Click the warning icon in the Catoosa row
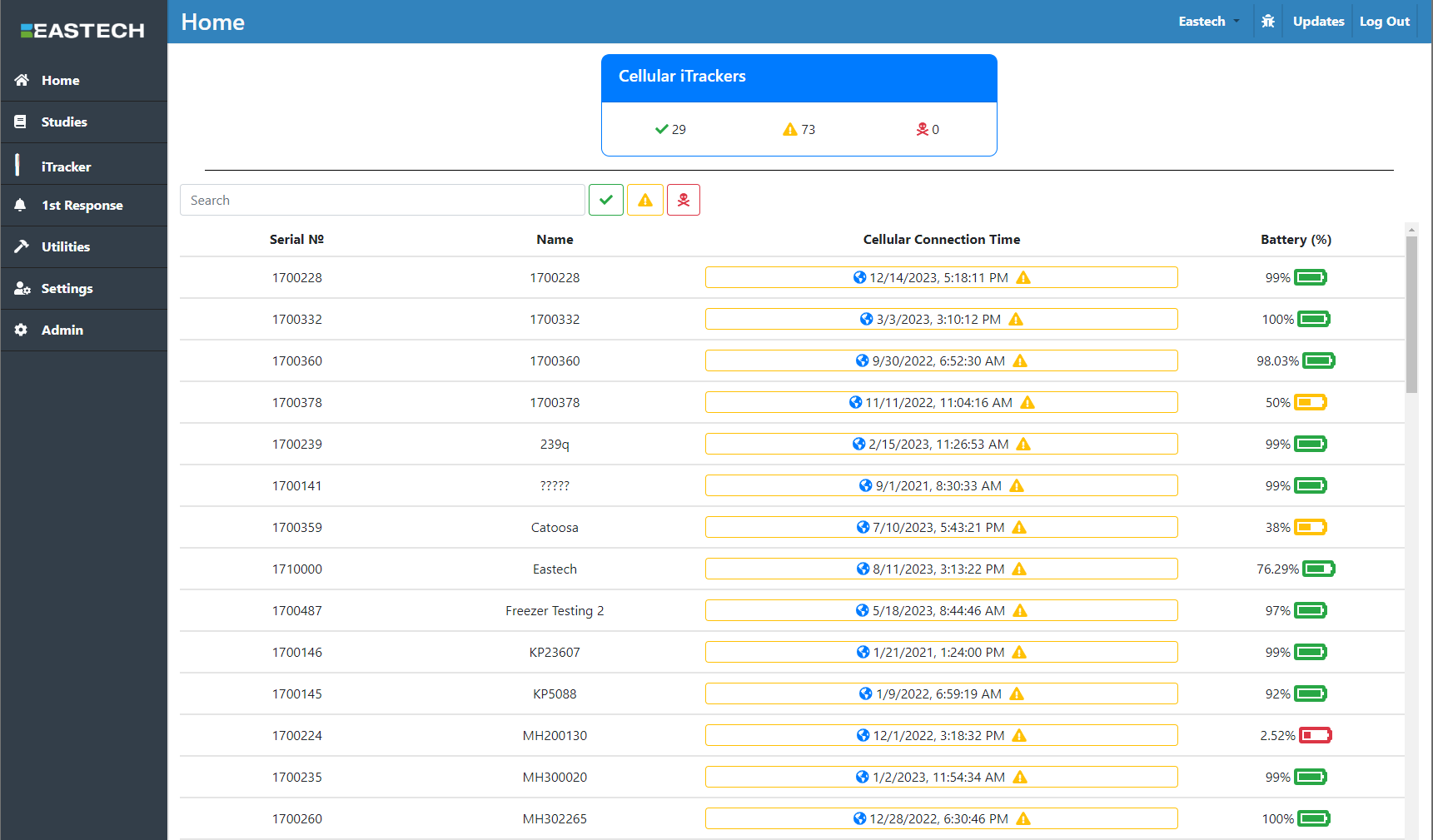 [1019, 528]
